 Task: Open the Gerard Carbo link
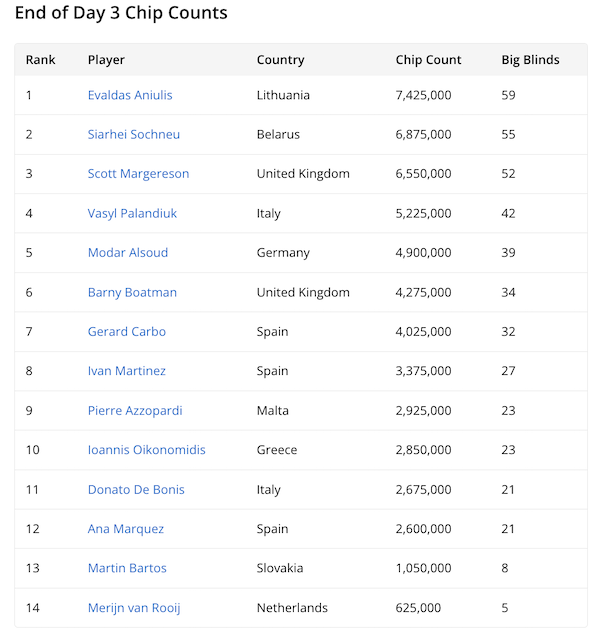coord(127,331)
